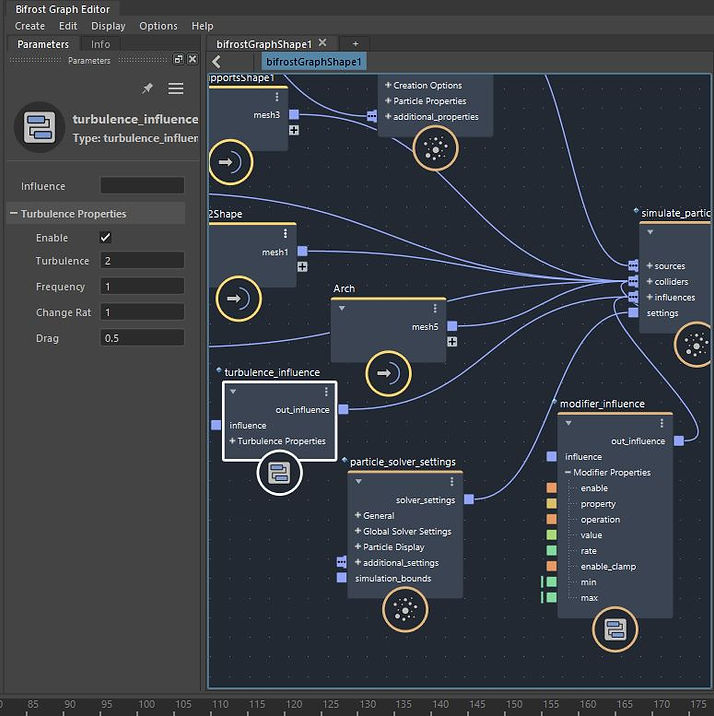714x716 pixels.
Task: Click the Change Rate value field
Action: [142, 312]
